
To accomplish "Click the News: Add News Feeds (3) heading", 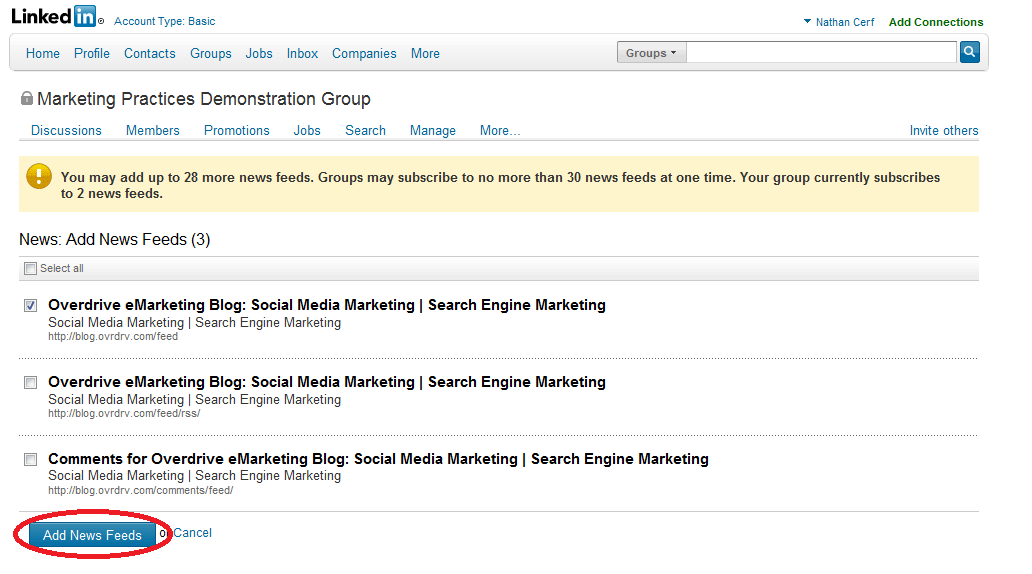I will pos(115,240).
